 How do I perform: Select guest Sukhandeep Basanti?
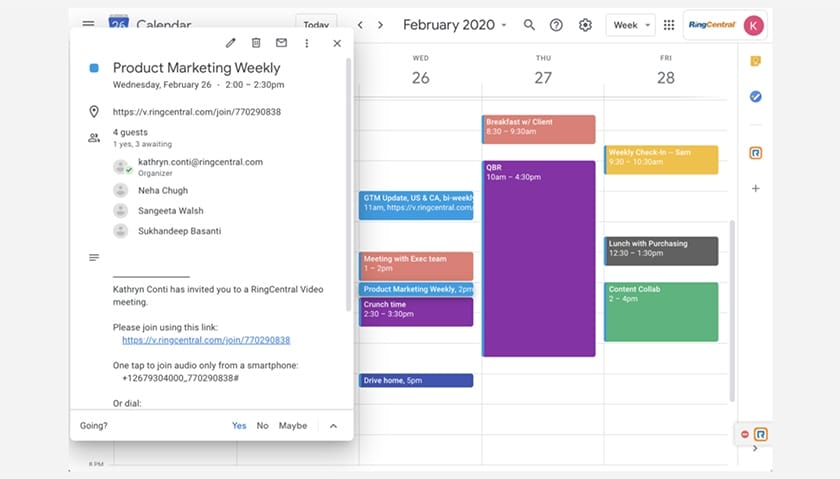point(179,231)
